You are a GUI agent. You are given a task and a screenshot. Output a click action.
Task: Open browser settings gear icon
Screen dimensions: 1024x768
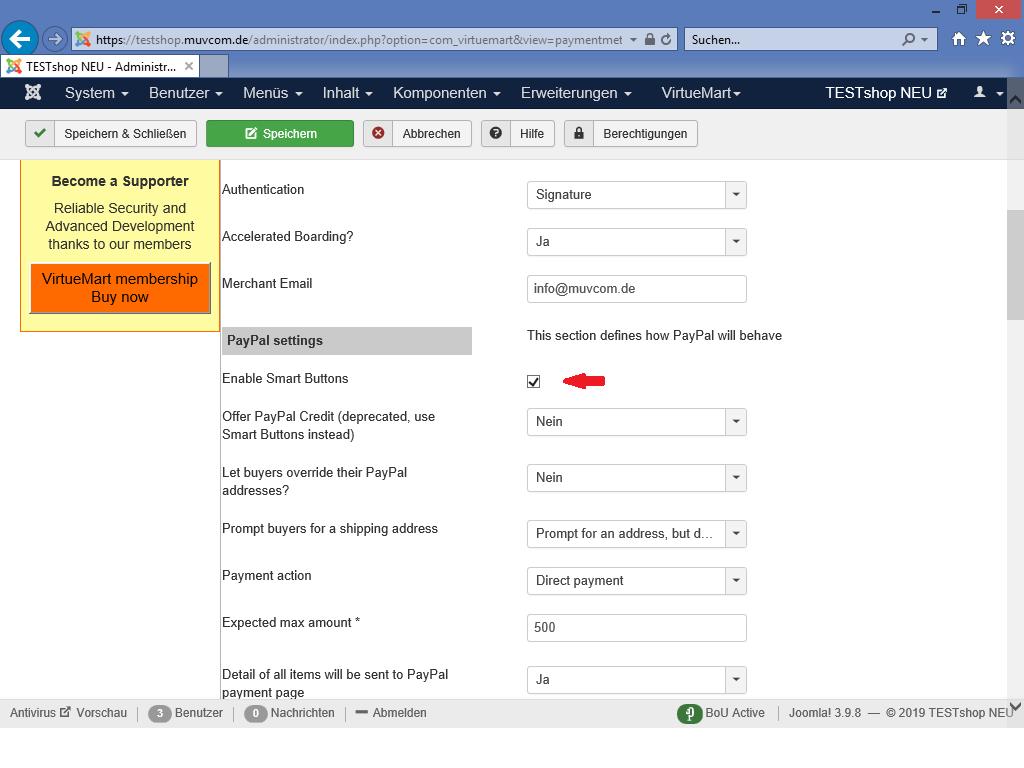coord(1007,39)
